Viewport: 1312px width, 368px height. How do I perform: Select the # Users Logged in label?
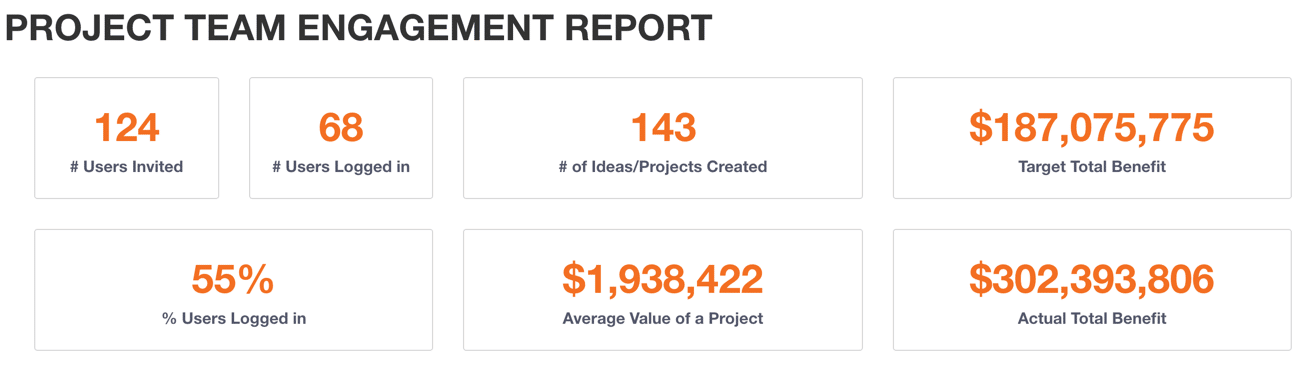coord(341,167)
